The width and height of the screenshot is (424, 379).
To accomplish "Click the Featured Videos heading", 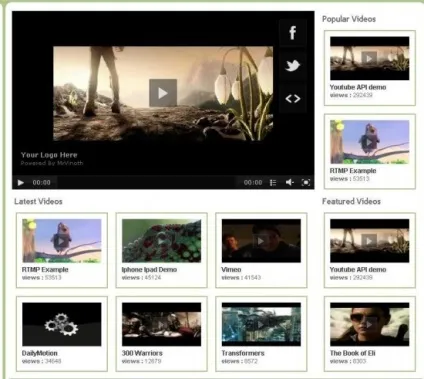I will 351,201.
